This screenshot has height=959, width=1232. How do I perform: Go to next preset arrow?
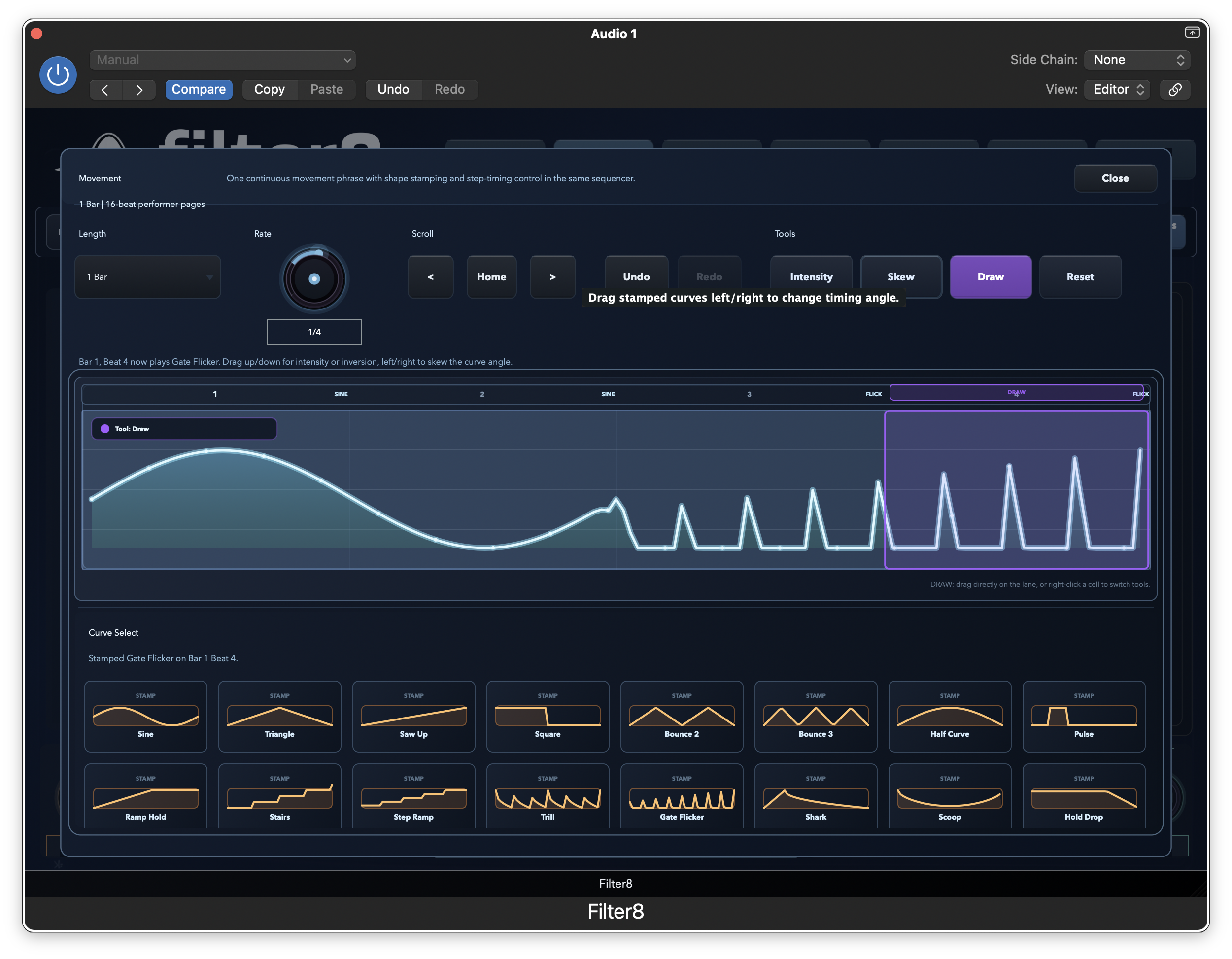[139, 90]
